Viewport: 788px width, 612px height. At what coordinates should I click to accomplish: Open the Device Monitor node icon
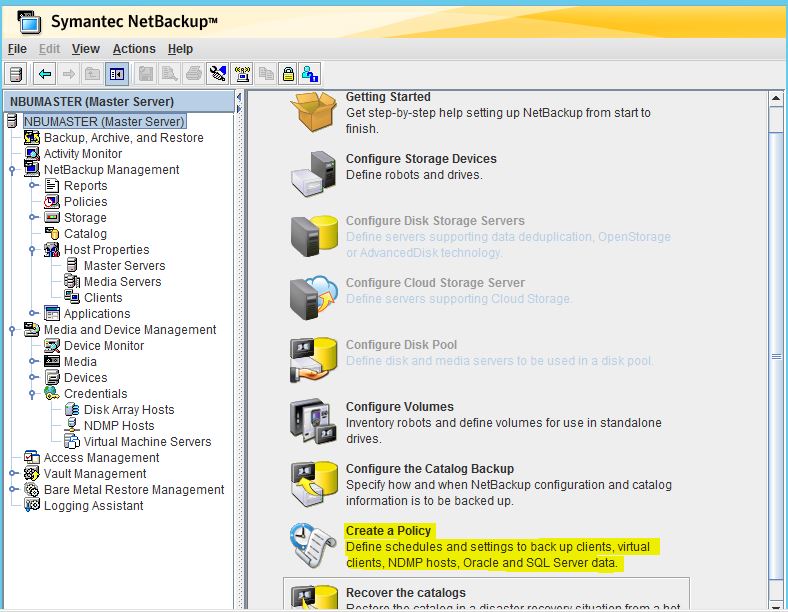pos(52,346)
